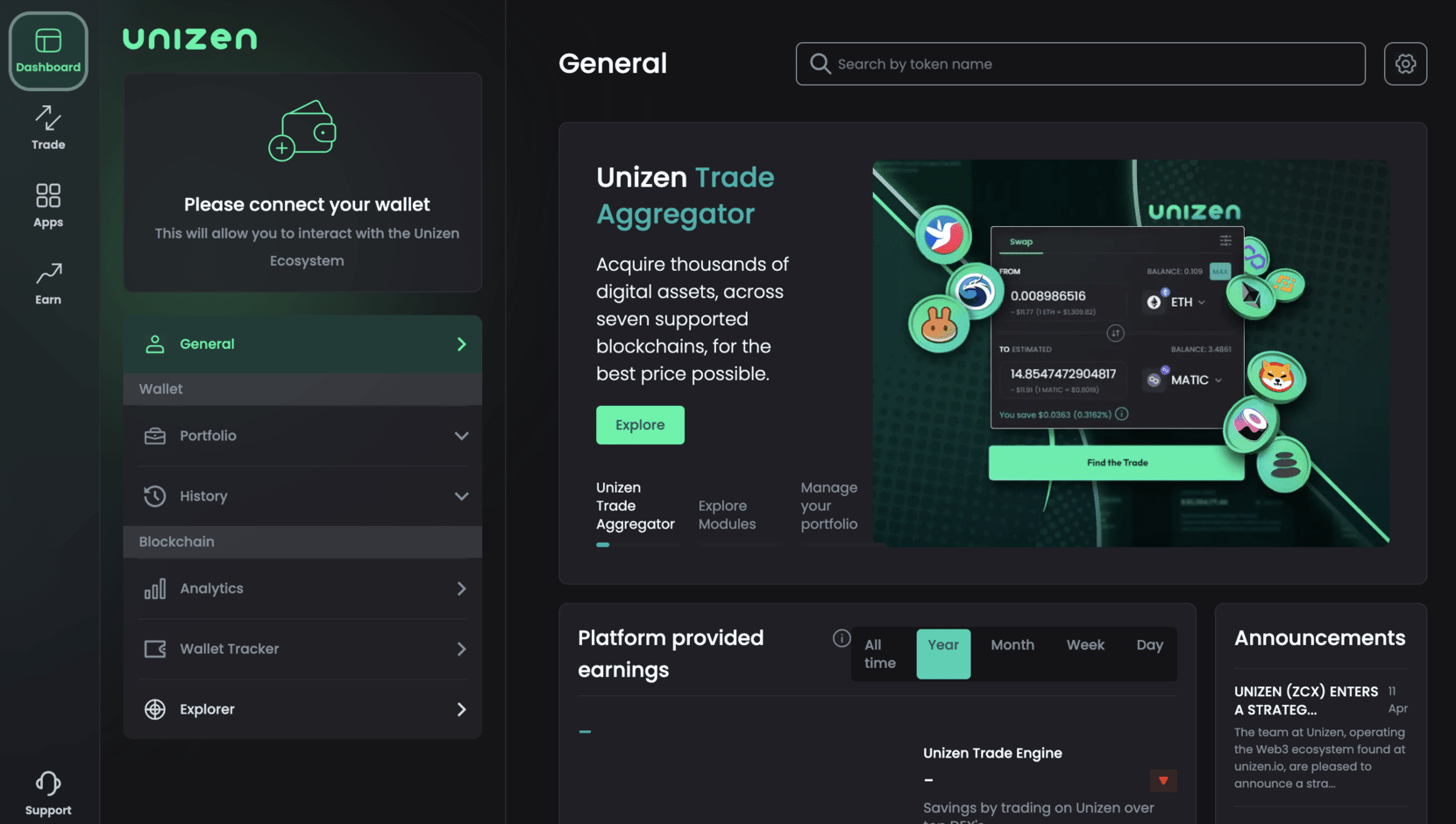The image size is (1456, 824).
Task: Click the Wallet Tracker icon
Action: coord(155,649)
